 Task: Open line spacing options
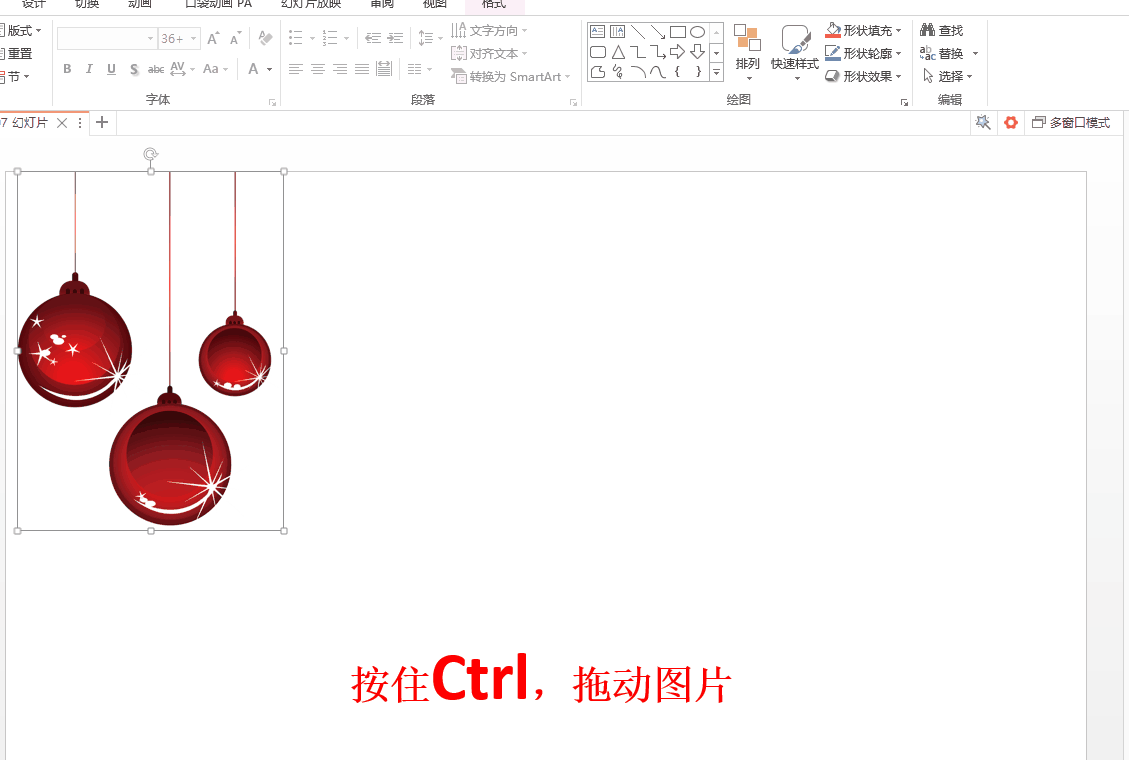(x=431, y=38)
